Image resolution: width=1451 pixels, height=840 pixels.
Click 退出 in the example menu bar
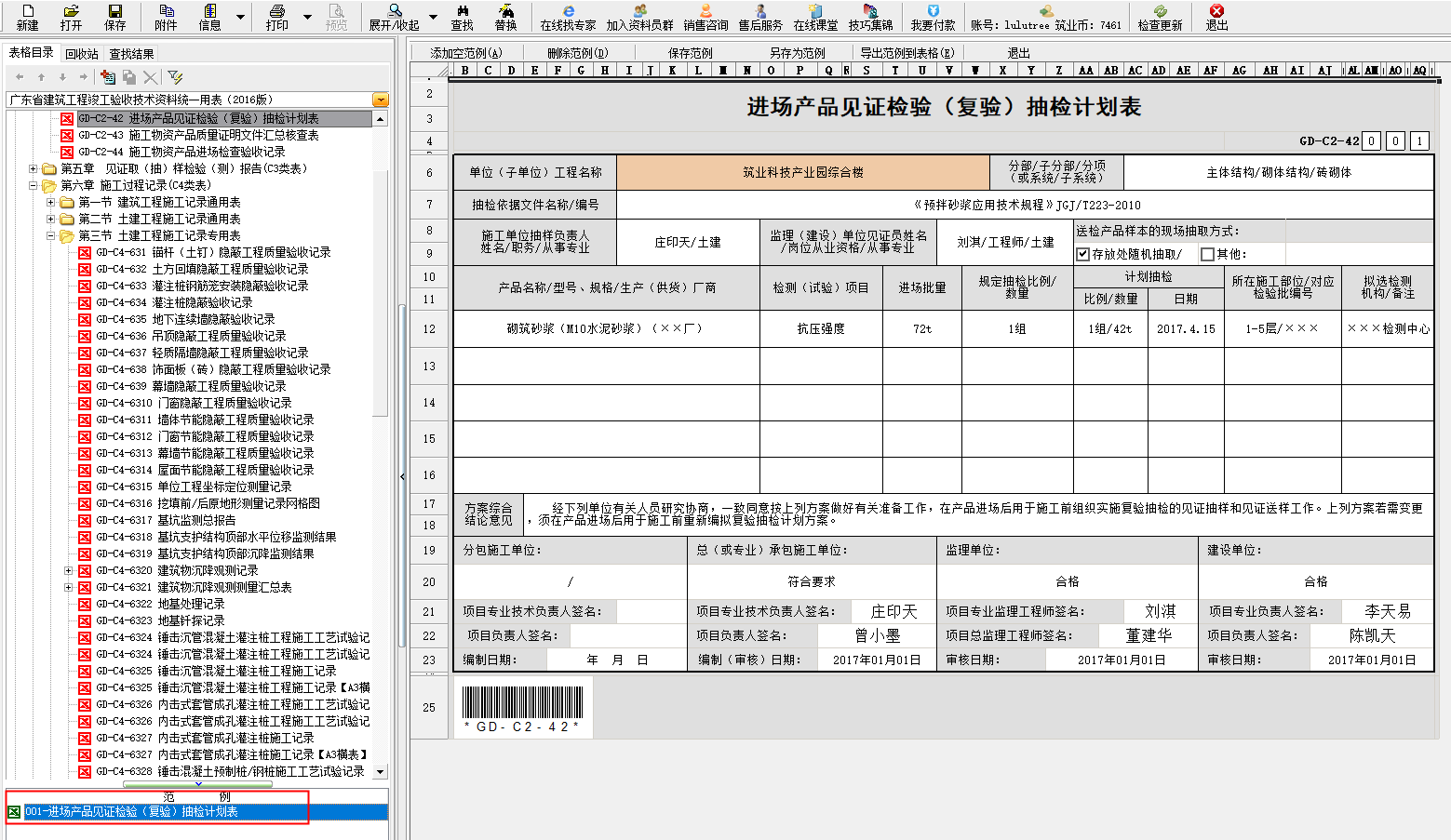pos(1018,53)
